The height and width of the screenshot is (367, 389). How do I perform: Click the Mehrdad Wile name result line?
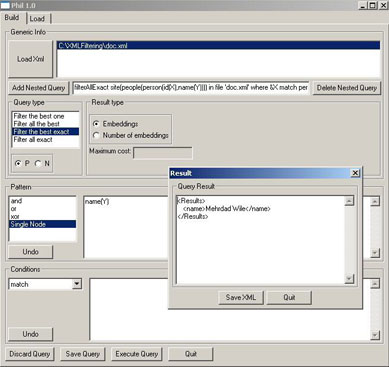click(x=227, y=209)
